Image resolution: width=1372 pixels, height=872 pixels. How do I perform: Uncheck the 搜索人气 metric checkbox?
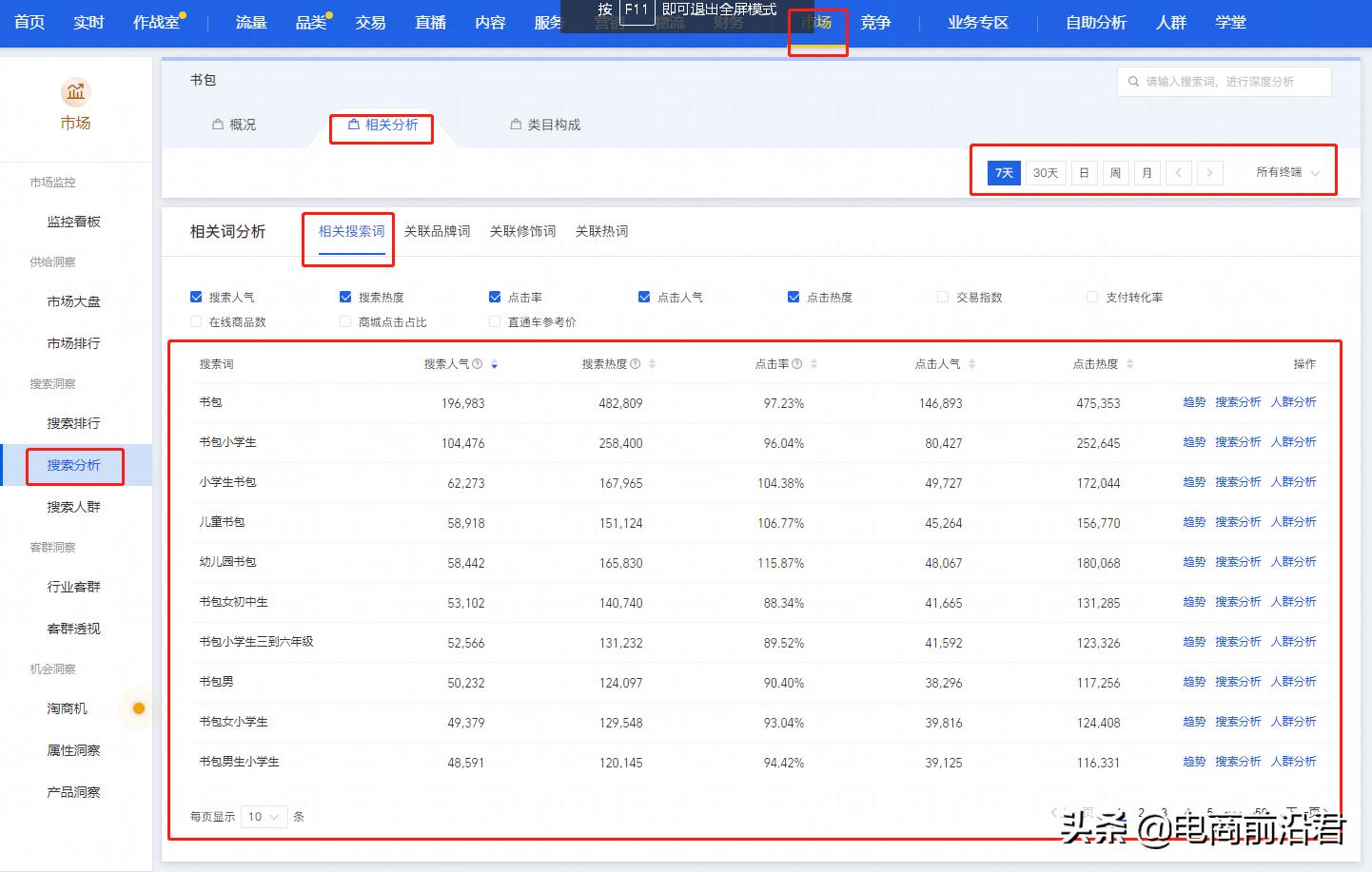[x=195, y=297]
